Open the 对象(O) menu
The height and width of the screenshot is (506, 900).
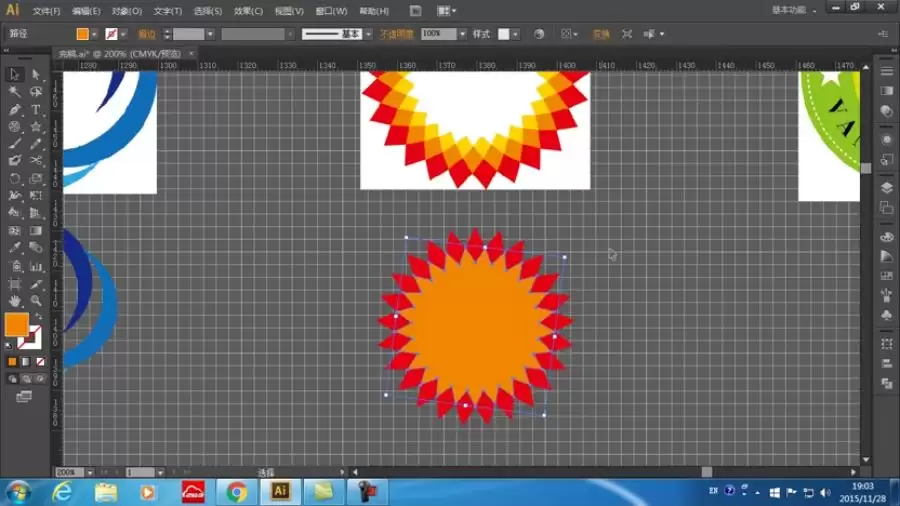(x=127, y=11)
